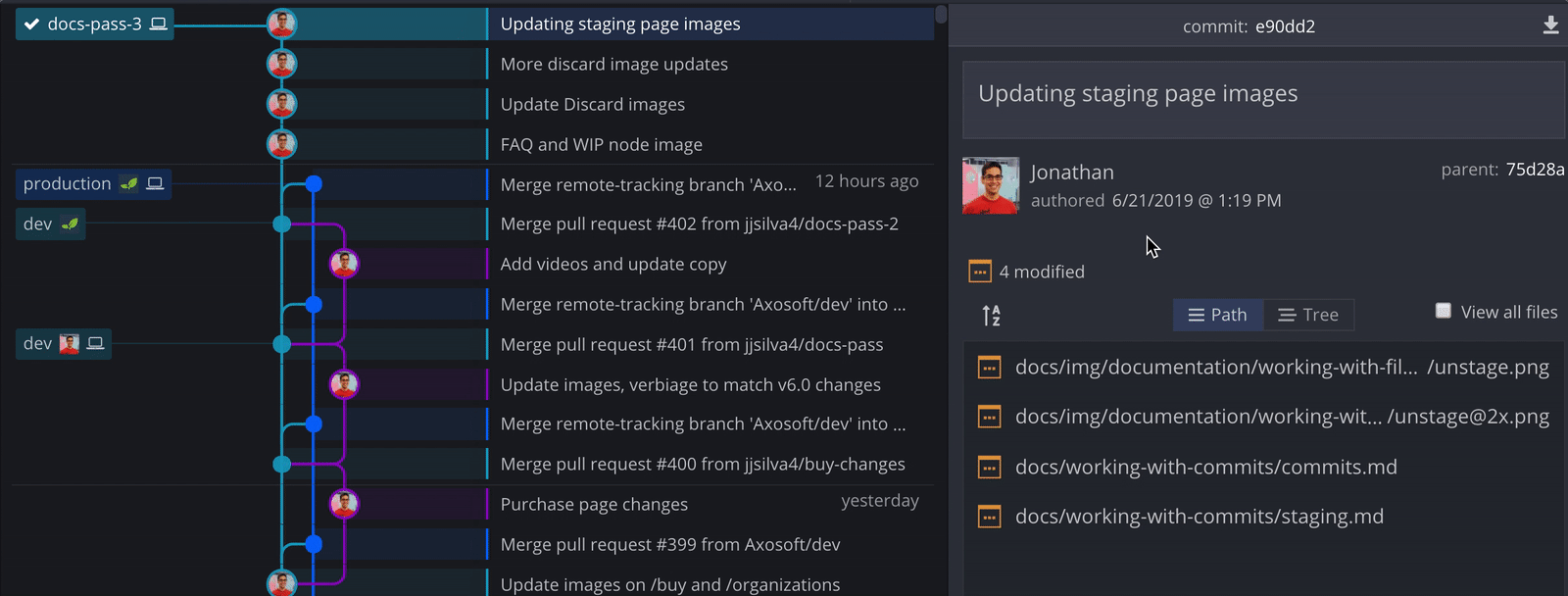Switch file list to Path view
The image size is (1568, 596).
[x=1217, y=315]
